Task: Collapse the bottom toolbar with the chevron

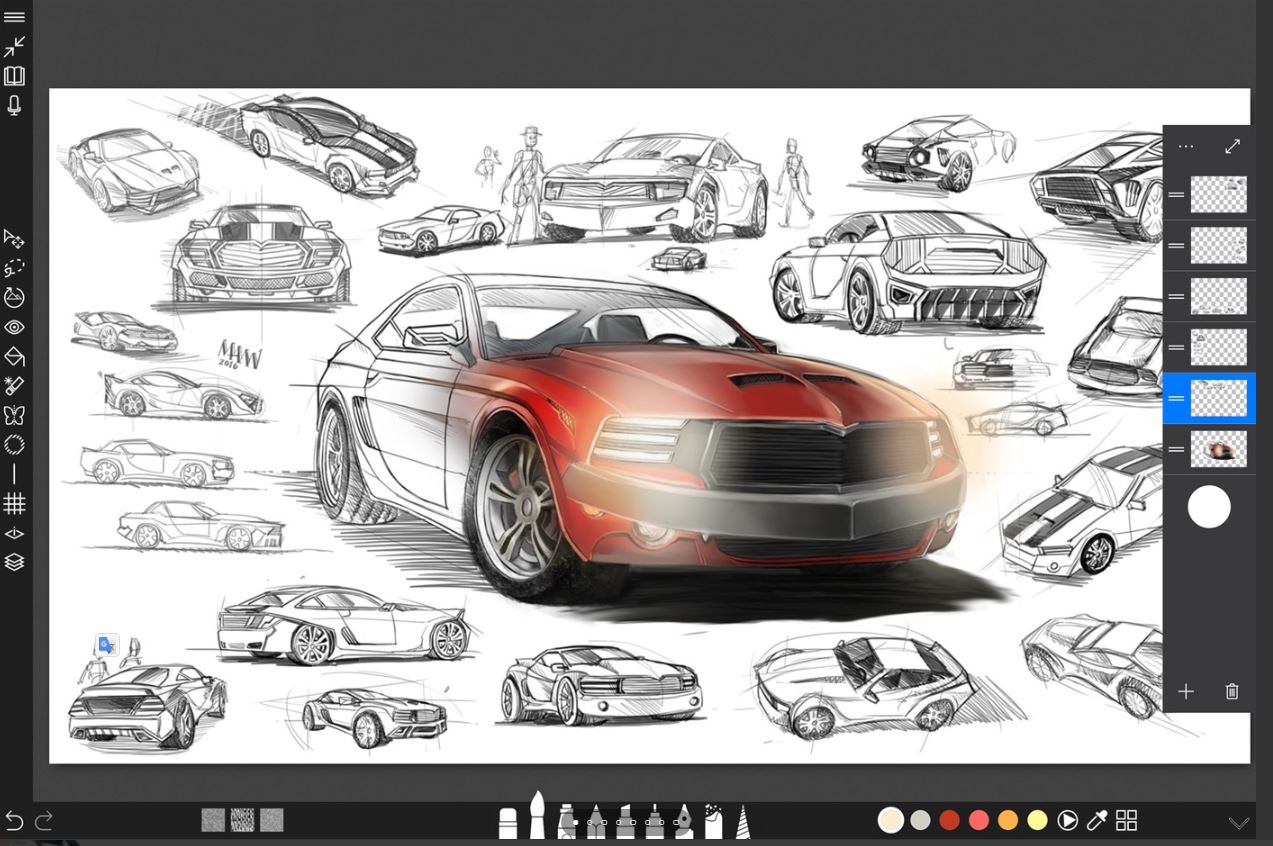Action: 1240,822
